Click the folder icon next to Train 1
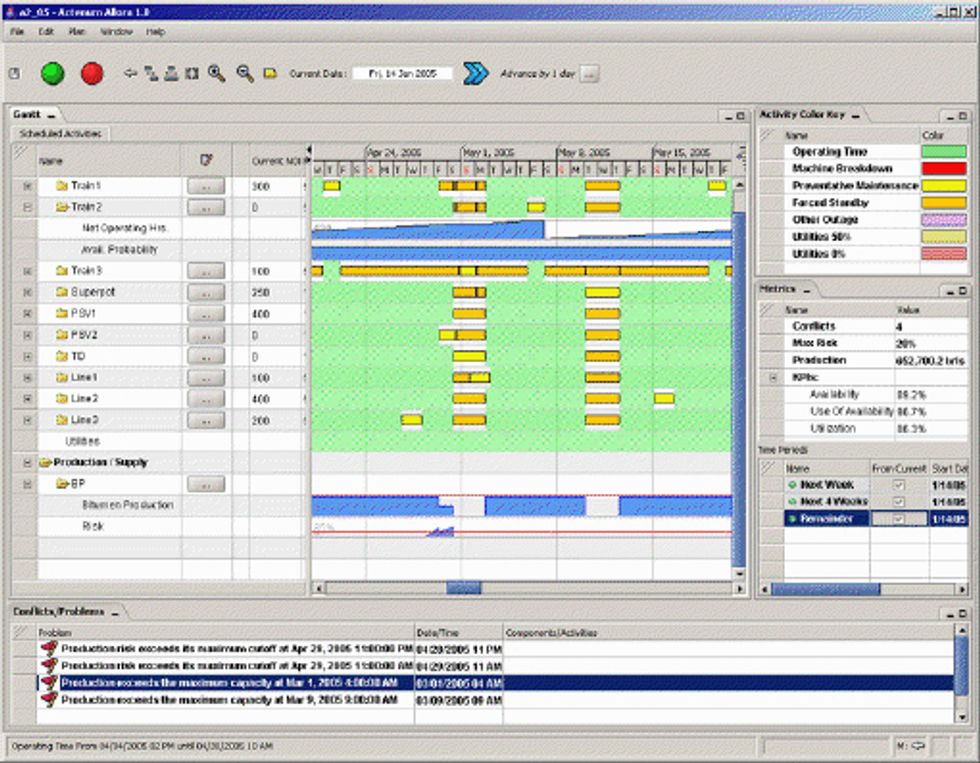Screen dimensions: 980x763 point(61,186)
